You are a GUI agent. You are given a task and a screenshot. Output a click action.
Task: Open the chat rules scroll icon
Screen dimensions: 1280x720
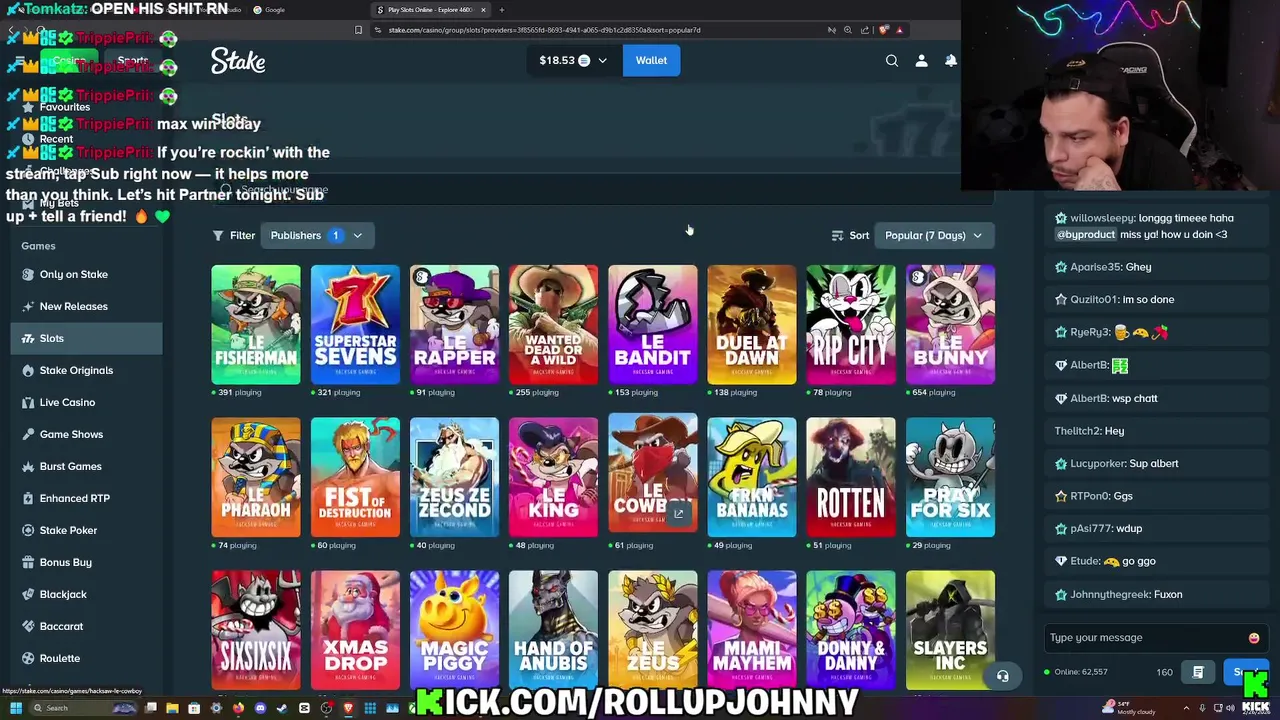(x=1198, y=672)
